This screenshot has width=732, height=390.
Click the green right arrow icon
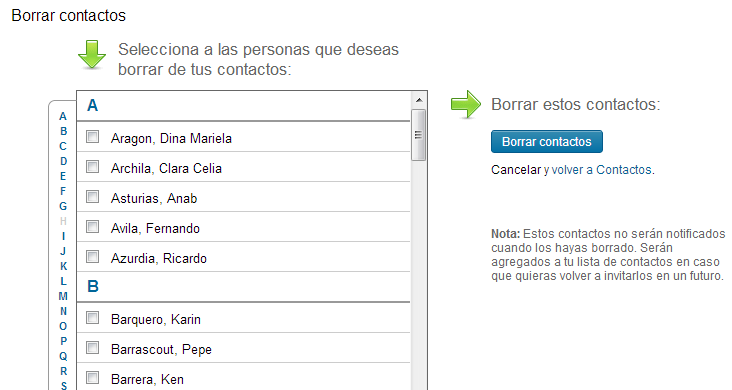click(x=465, y=104)
